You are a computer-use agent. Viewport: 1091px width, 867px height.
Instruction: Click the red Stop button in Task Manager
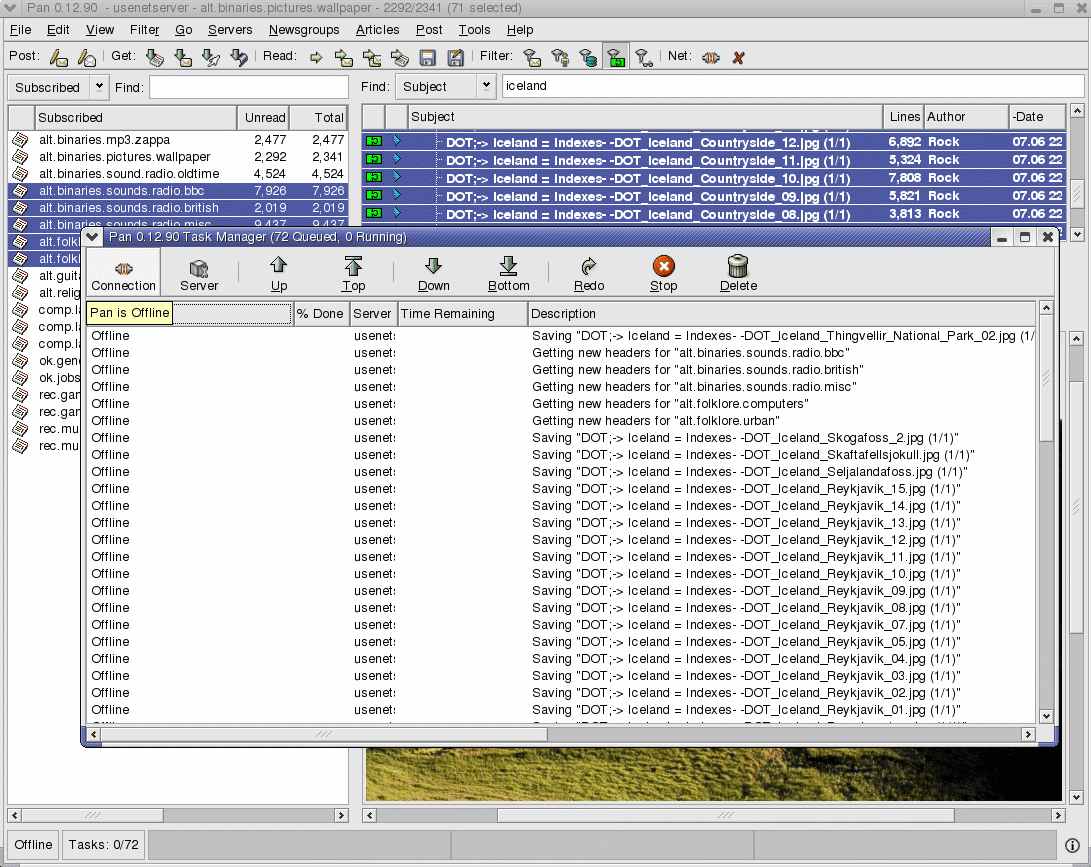pos(664,273)
